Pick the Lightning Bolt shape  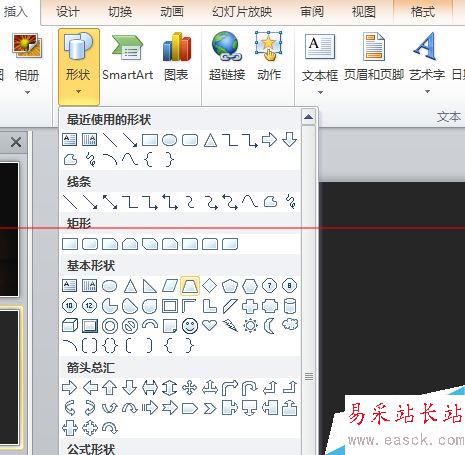[230, 326]
